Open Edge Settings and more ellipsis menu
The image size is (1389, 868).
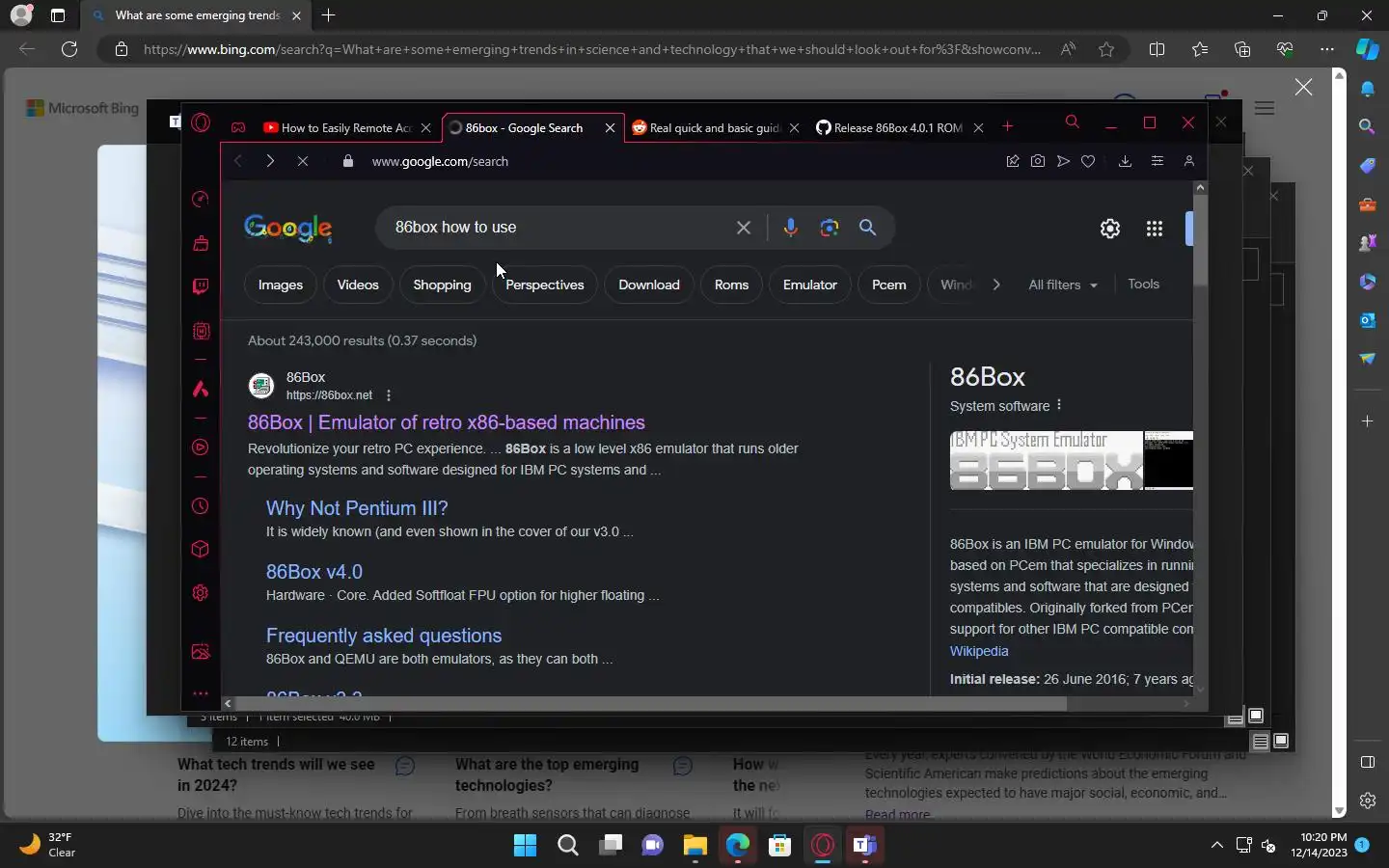1327,49
